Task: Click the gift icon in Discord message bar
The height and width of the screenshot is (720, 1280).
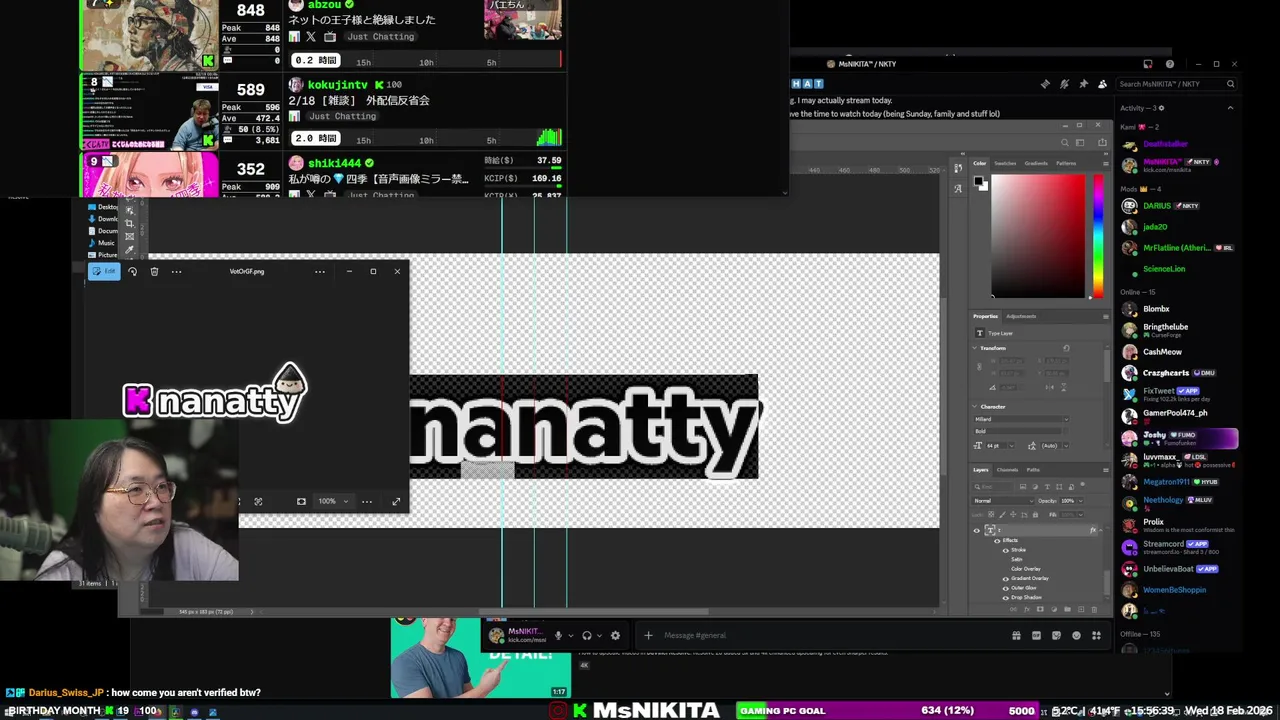Action: 1016,635
